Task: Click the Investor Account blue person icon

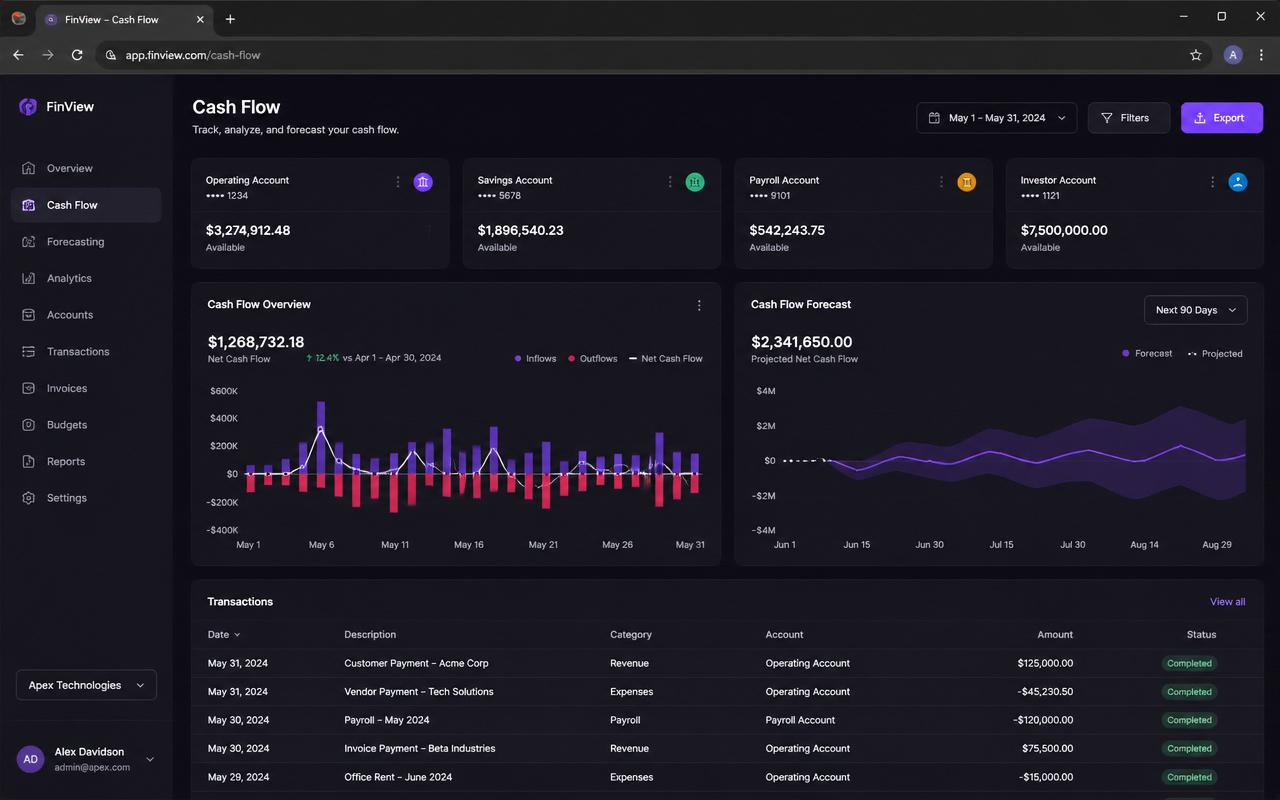Action: [x=1238, y=182]
